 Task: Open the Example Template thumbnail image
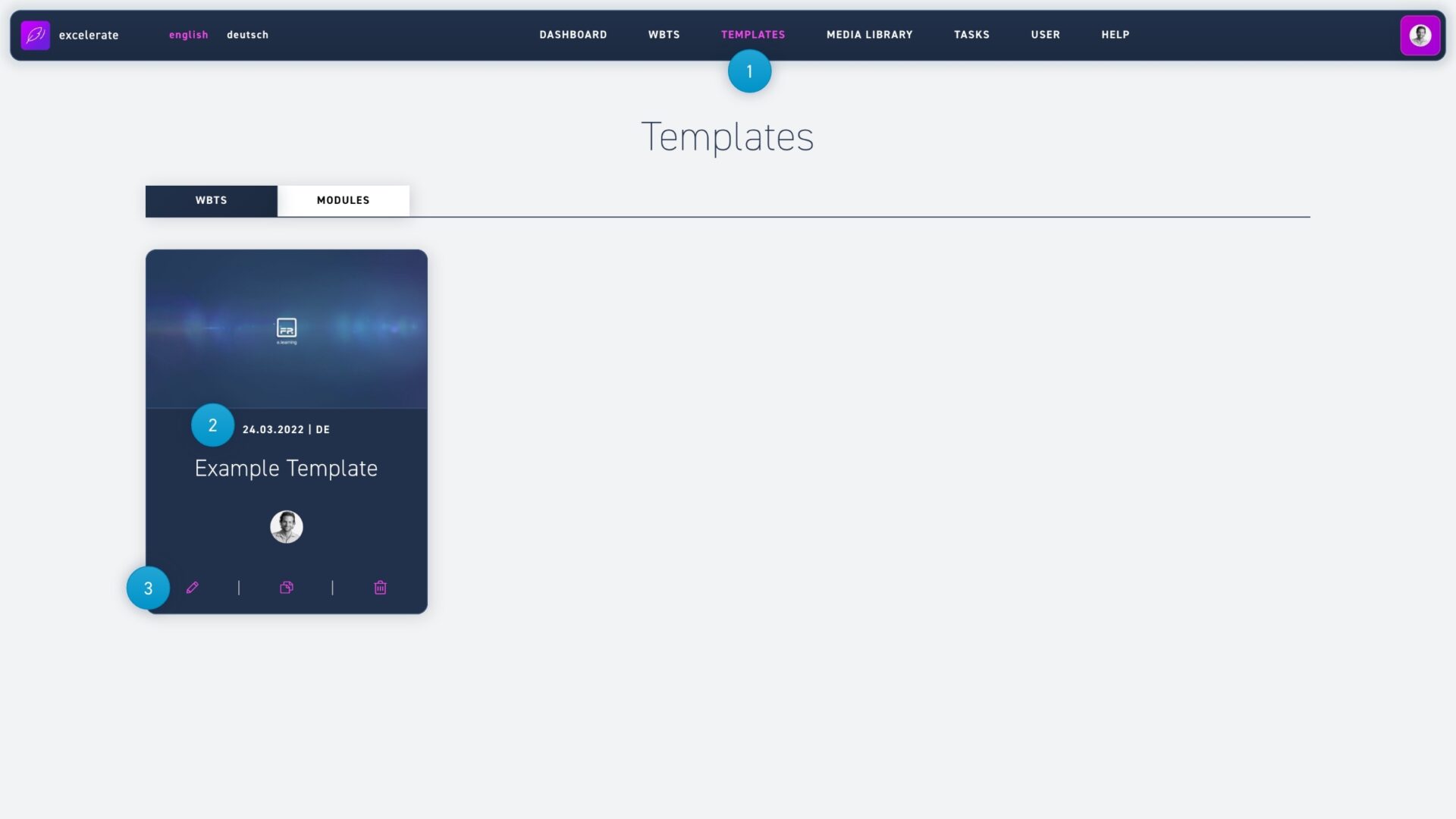pyautogui.click(x=287, y=329)
